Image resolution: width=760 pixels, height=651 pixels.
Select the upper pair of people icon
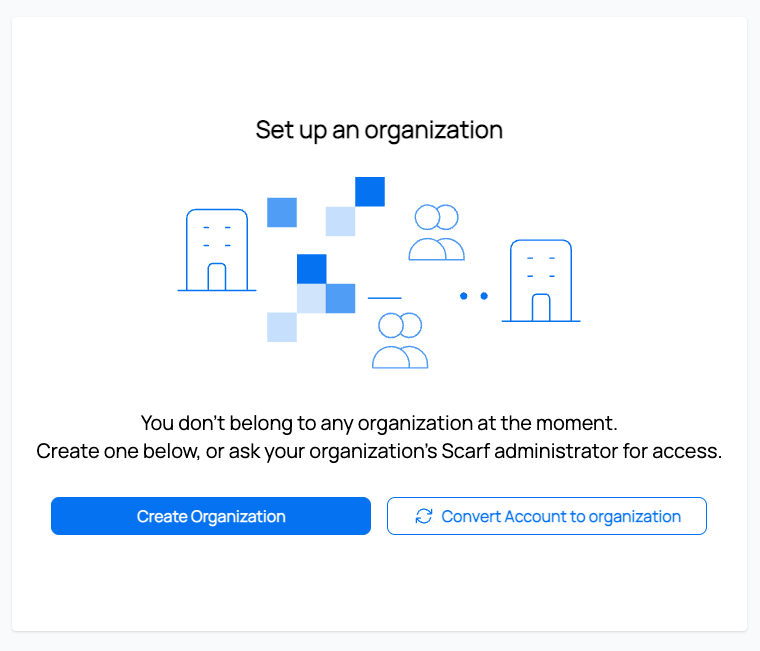(x=436, y=232)
